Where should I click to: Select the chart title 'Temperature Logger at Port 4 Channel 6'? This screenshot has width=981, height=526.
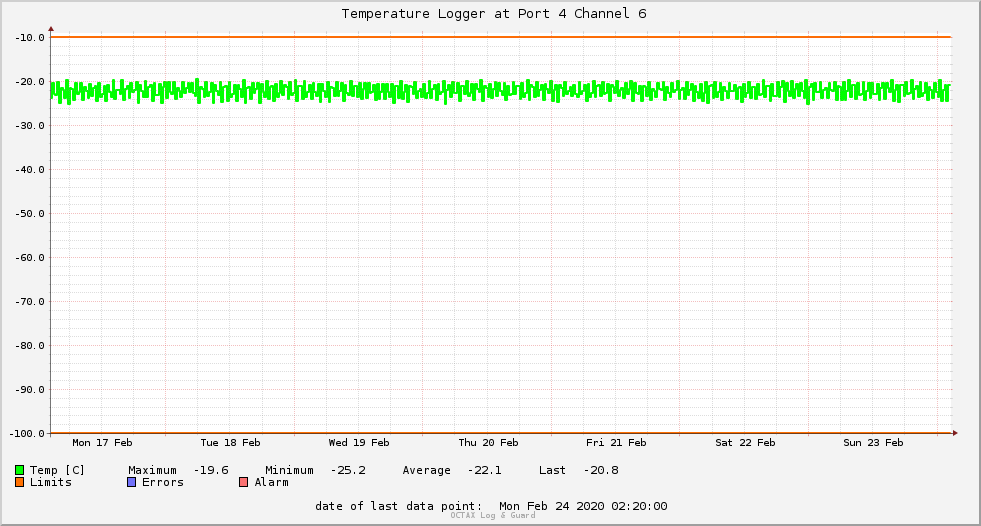[x=494, y=14]
